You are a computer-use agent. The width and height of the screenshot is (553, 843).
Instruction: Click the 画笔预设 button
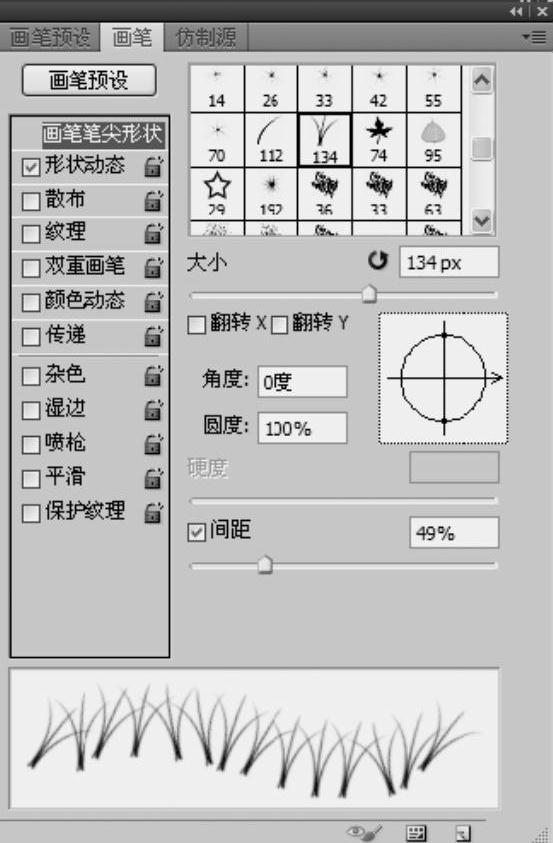point(89,80)
